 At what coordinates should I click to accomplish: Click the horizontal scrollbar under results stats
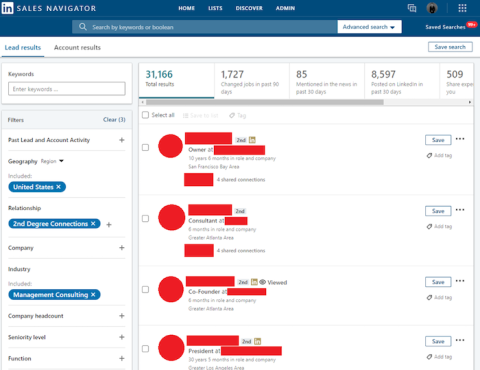(x=265, y=102)
